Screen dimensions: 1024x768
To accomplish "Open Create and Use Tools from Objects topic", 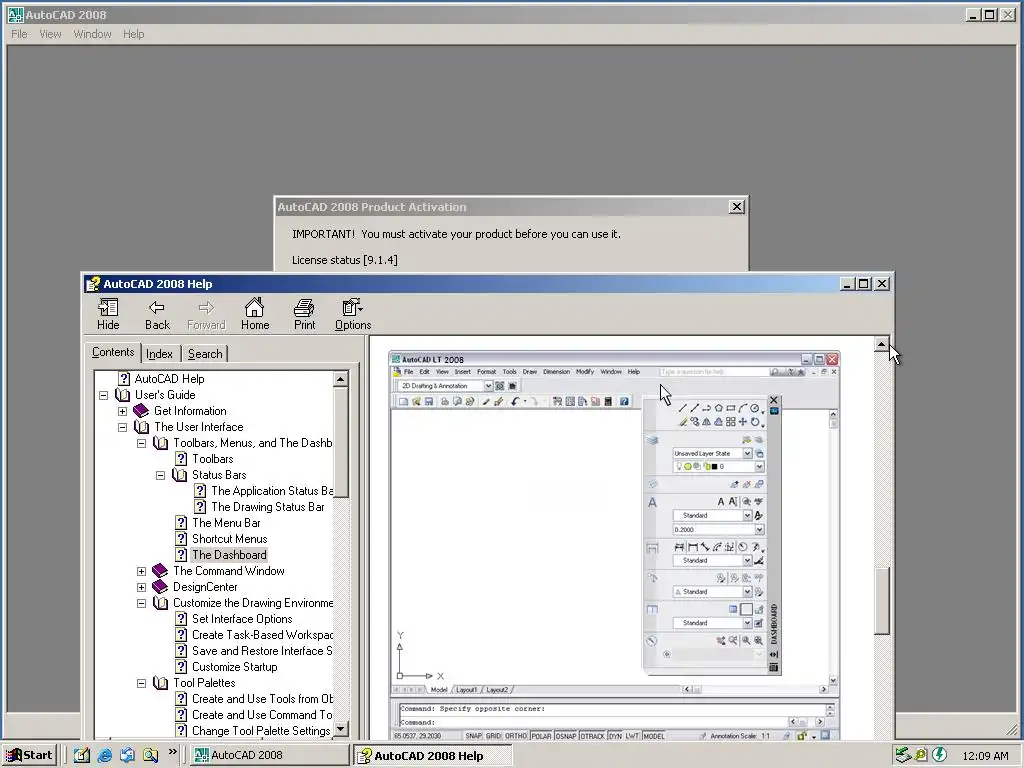I will pos(262,699).
